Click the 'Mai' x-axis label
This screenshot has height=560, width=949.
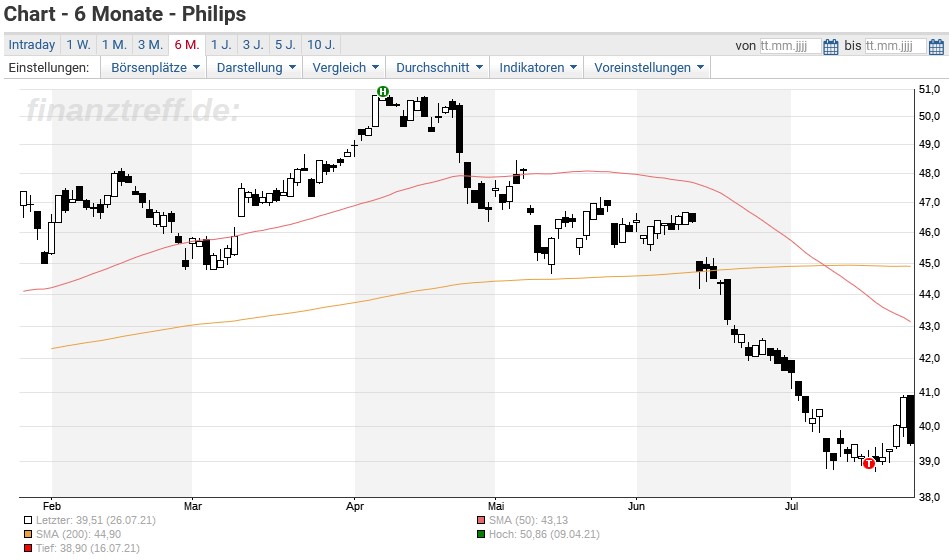(x=496, y=506)
